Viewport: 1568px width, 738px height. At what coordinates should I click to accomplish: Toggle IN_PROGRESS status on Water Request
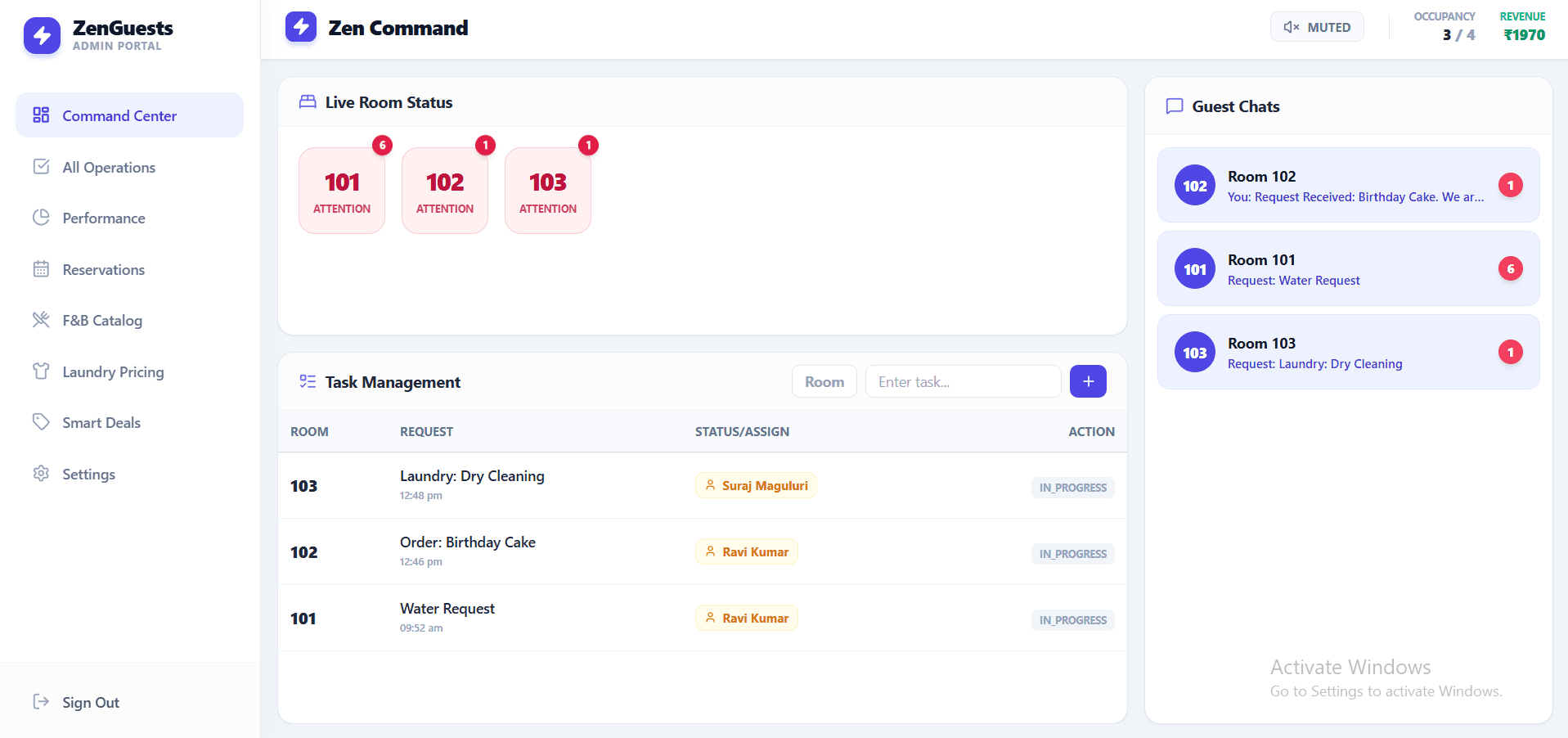pos(1072,620)
